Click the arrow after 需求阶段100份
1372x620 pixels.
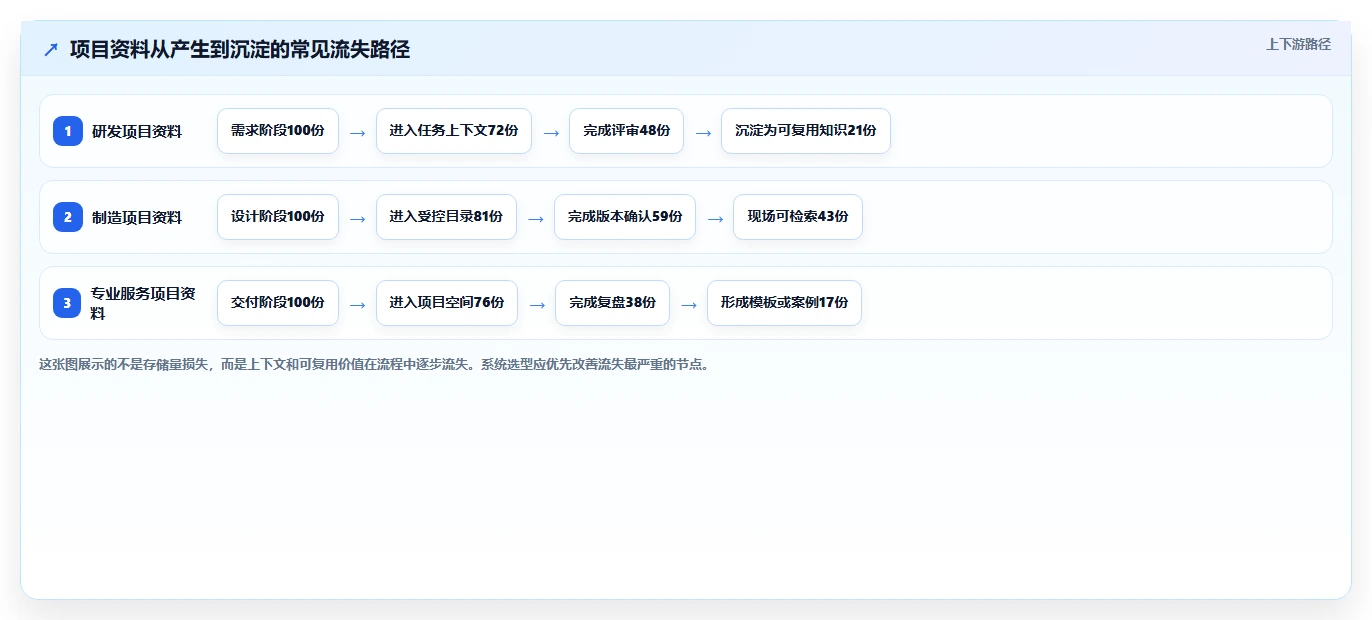point(357,132)
